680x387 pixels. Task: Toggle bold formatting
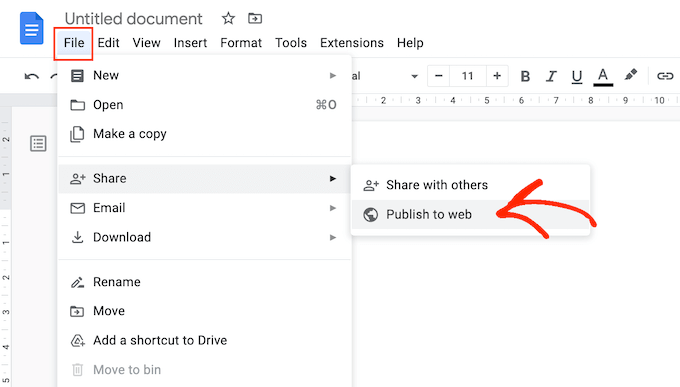coord(525,76)
